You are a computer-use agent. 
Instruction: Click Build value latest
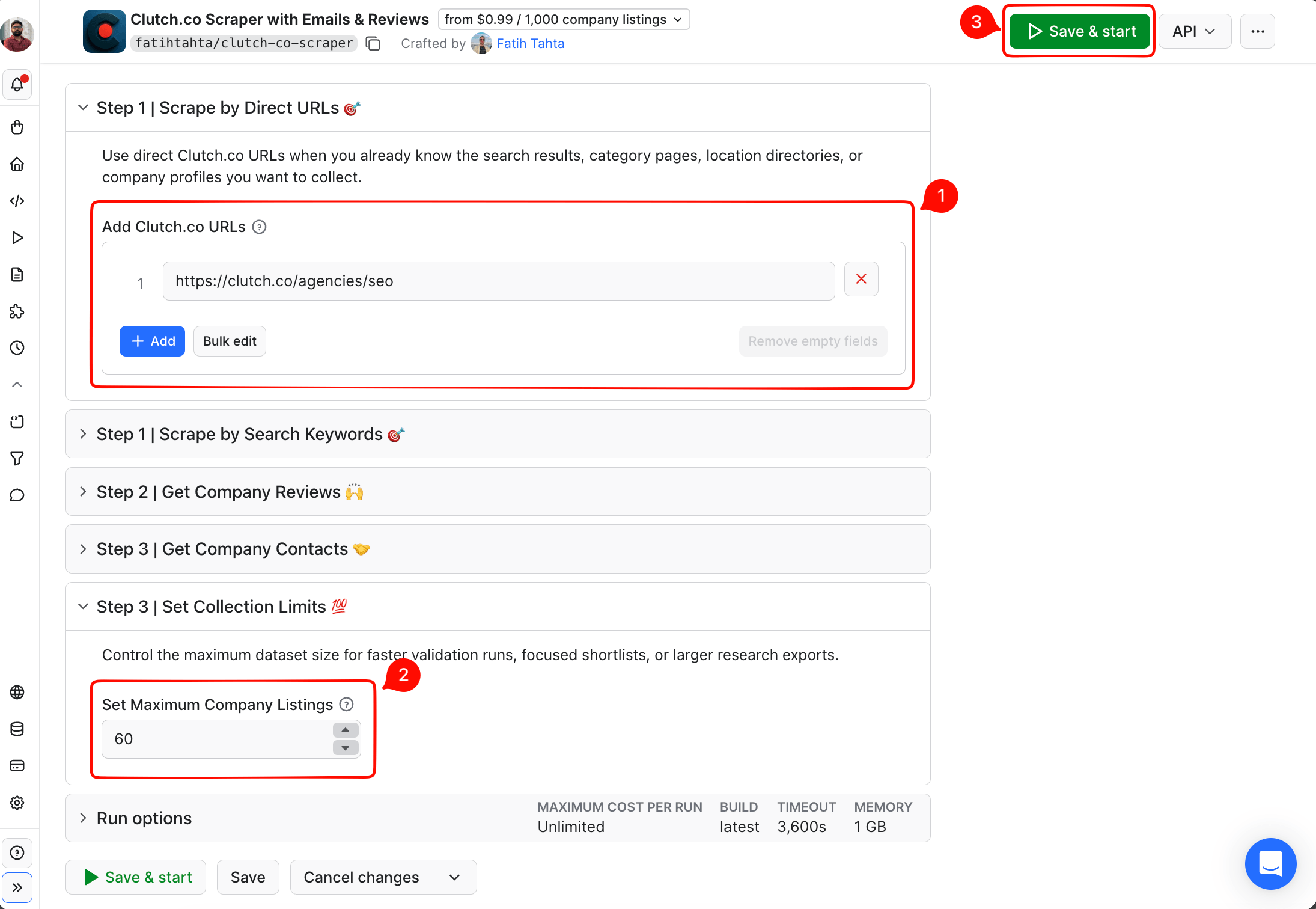[x=739, y=827]
